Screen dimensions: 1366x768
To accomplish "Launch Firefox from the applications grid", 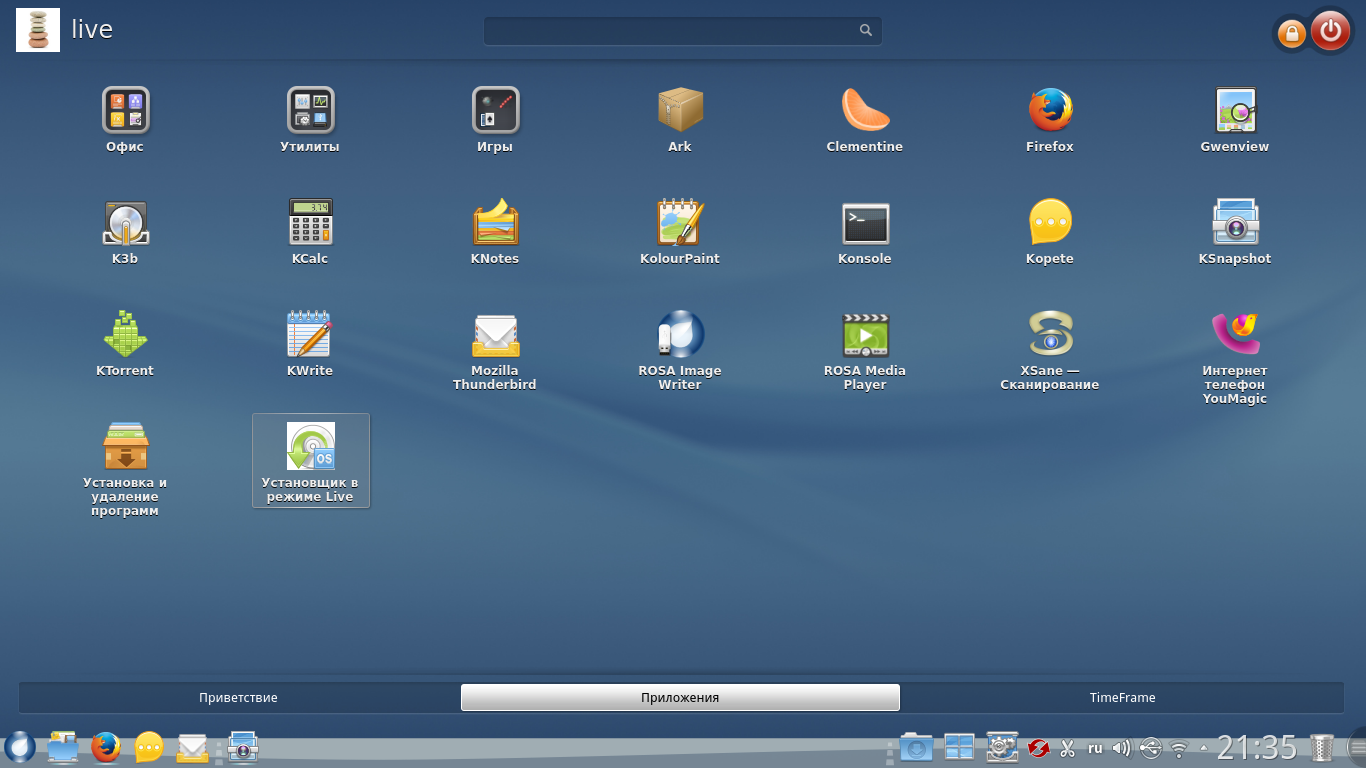I will point(1050,110).
